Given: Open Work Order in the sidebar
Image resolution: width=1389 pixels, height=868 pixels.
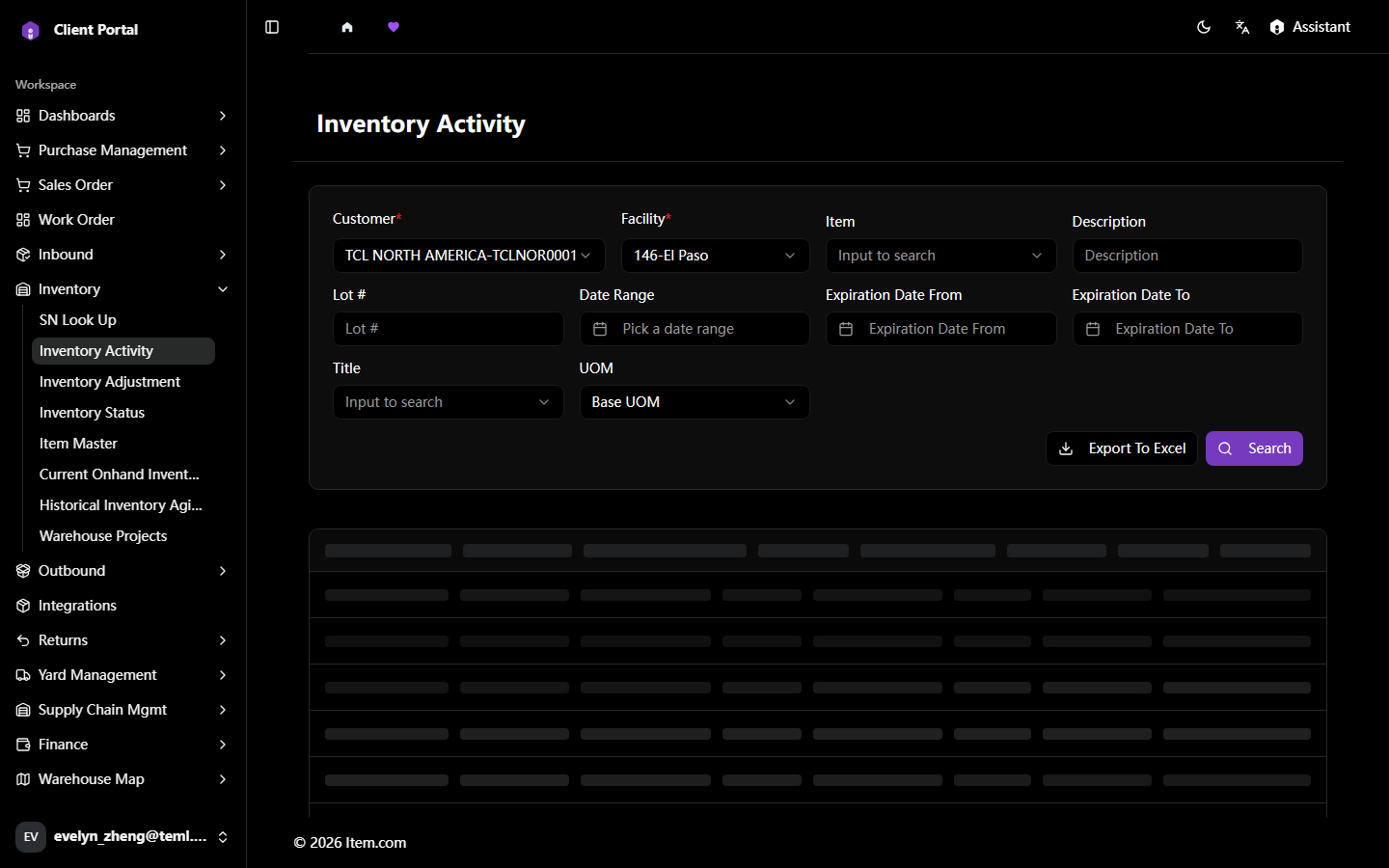Looking at the screenshot, I should point(123,220).
